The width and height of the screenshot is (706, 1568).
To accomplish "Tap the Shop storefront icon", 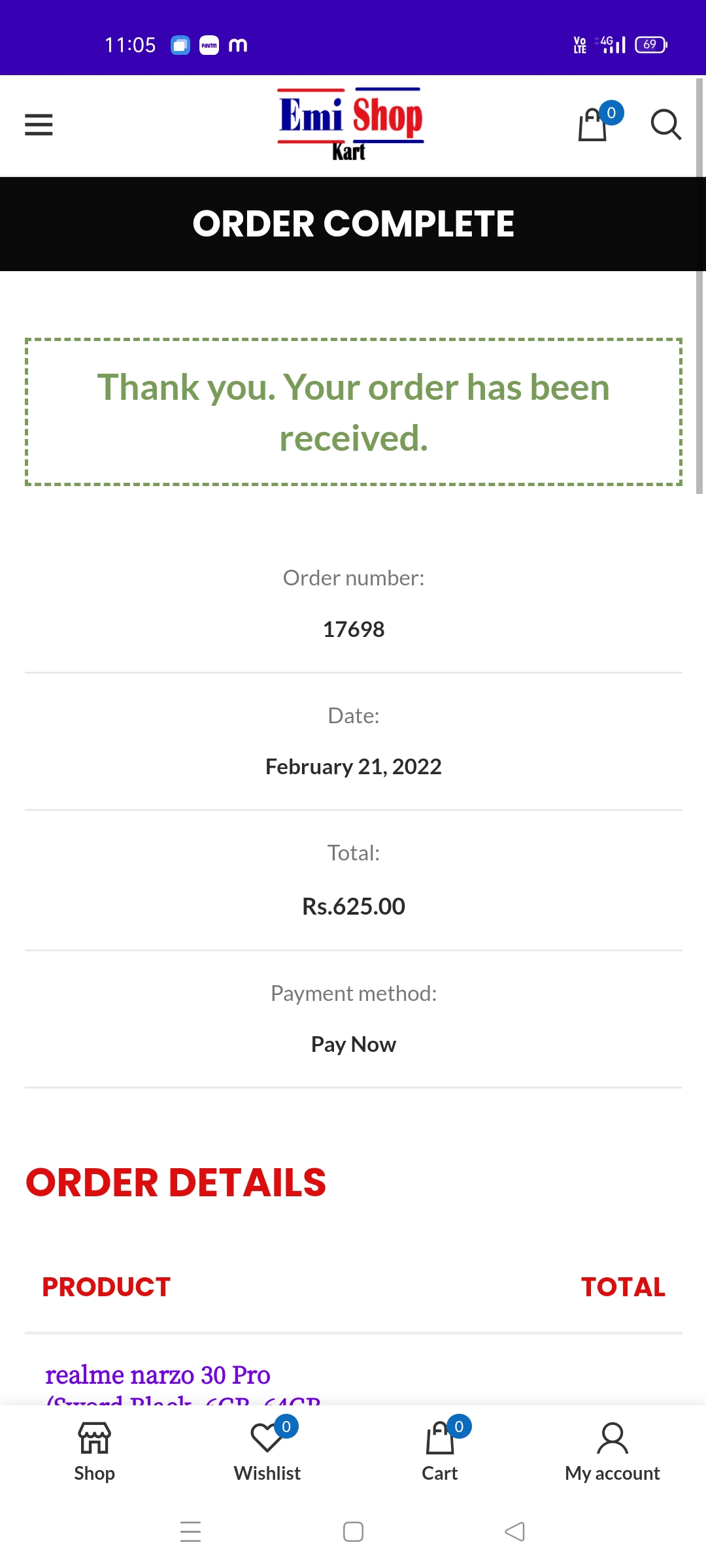I will click(95, 1437).
